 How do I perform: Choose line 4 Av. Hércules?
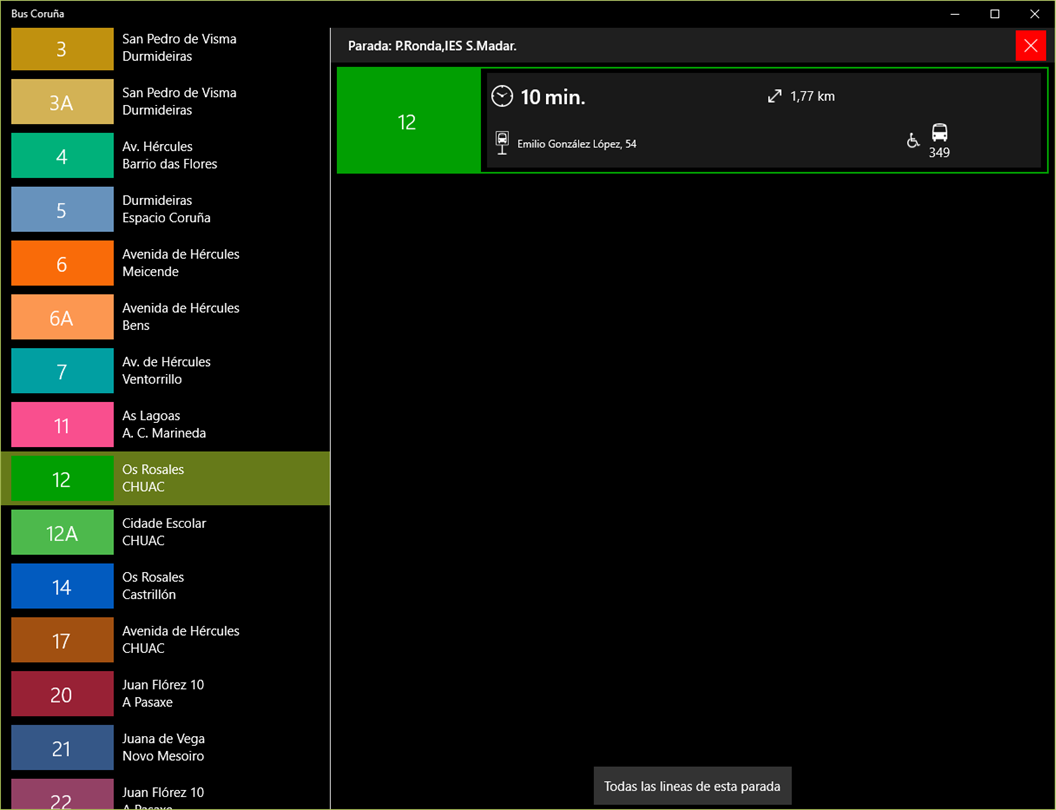166,156
